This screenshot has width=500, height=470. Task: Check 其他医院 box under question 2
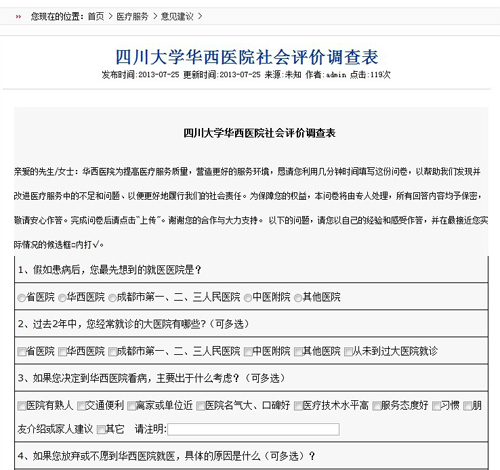tap(298, 352)
